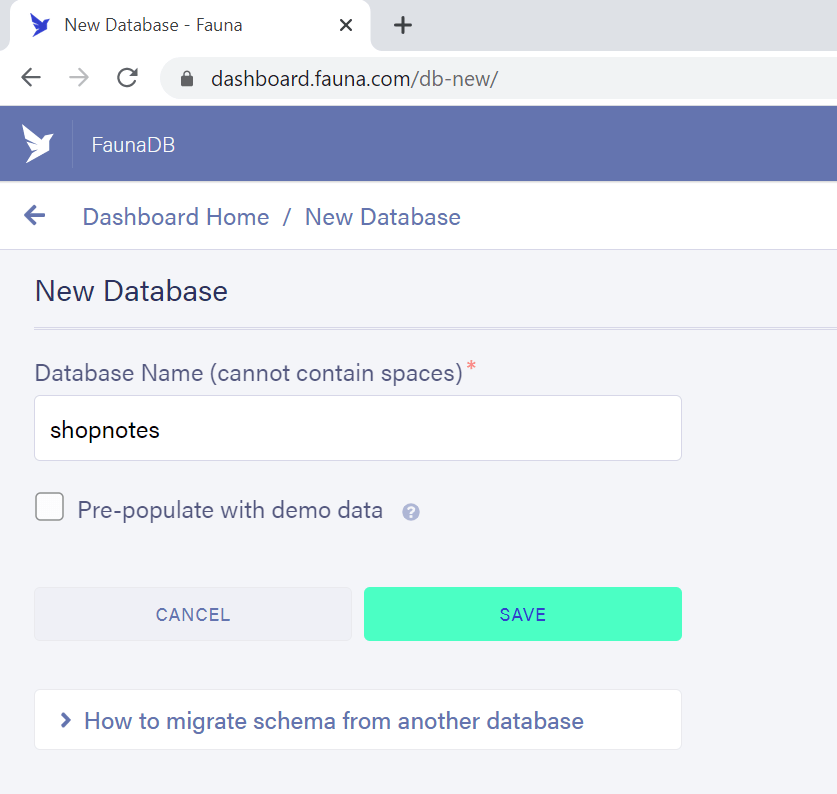The image size is (837, 794).
Task: Cancel database creation
Action: tap(192, 614)
